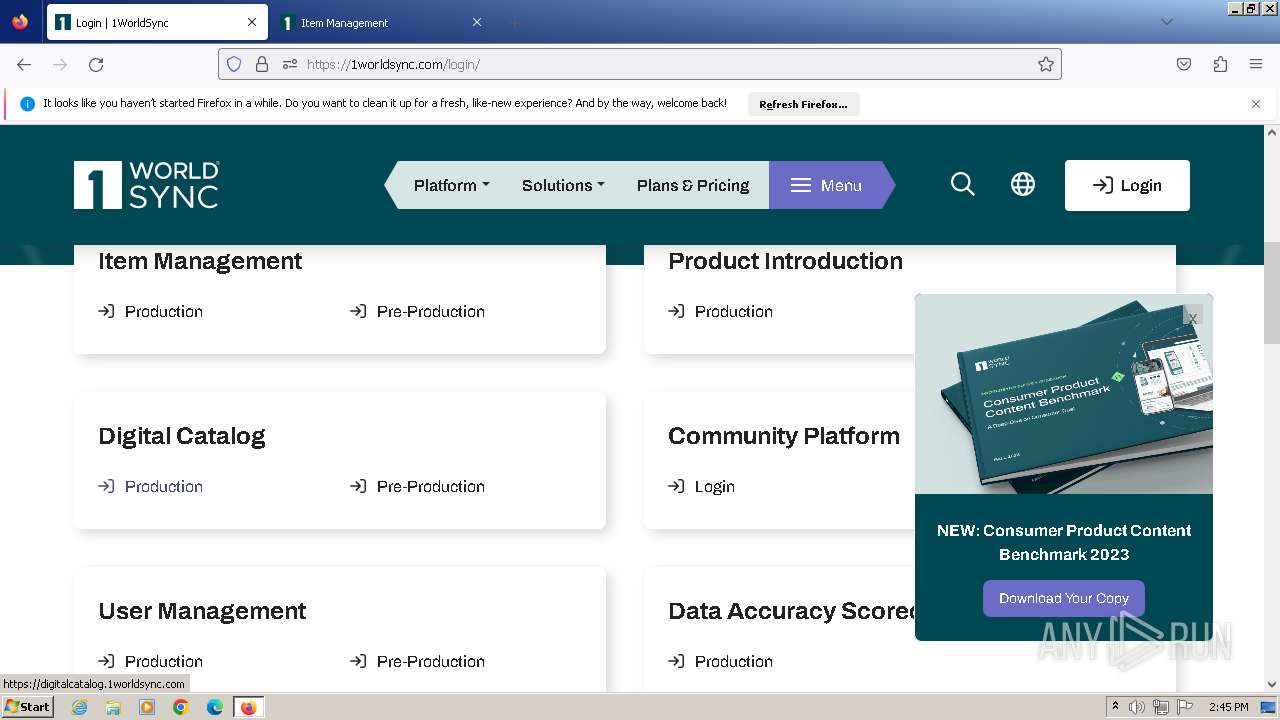
Task: Click the Community Platform heading
Action: coord(784,436)
